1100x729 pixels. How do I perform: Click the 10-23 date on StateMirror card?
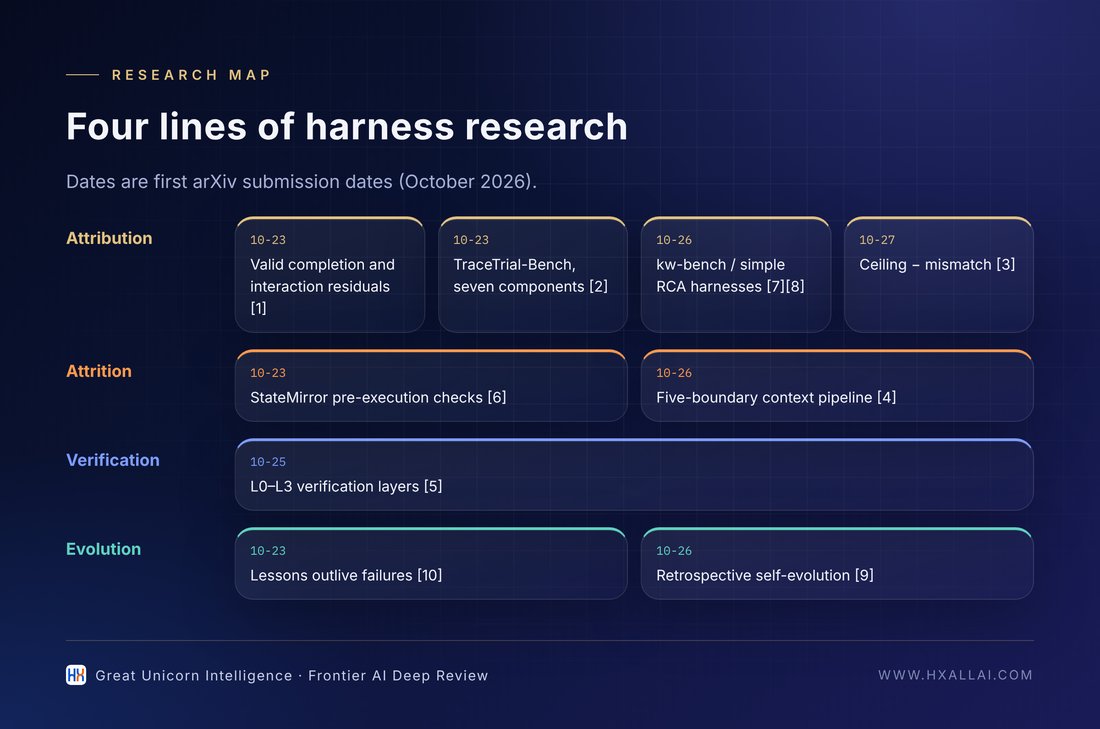268,373
